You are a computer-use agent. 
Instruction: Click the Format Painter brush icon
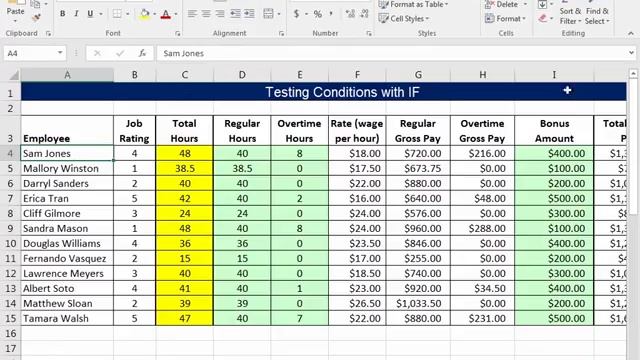tap(36, 17)
